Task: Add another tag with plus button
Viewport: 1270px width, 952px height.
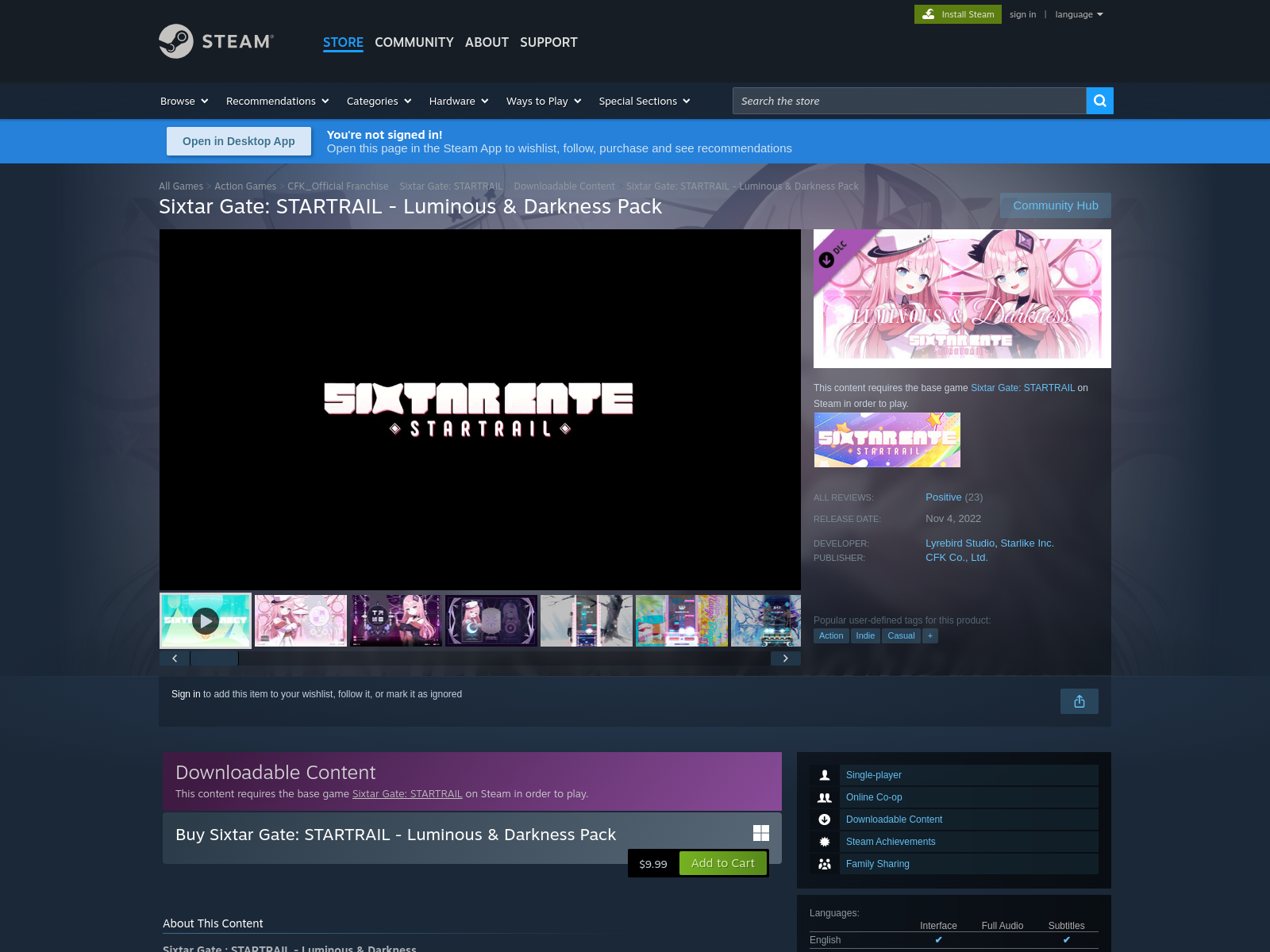Action: point(930,635)
